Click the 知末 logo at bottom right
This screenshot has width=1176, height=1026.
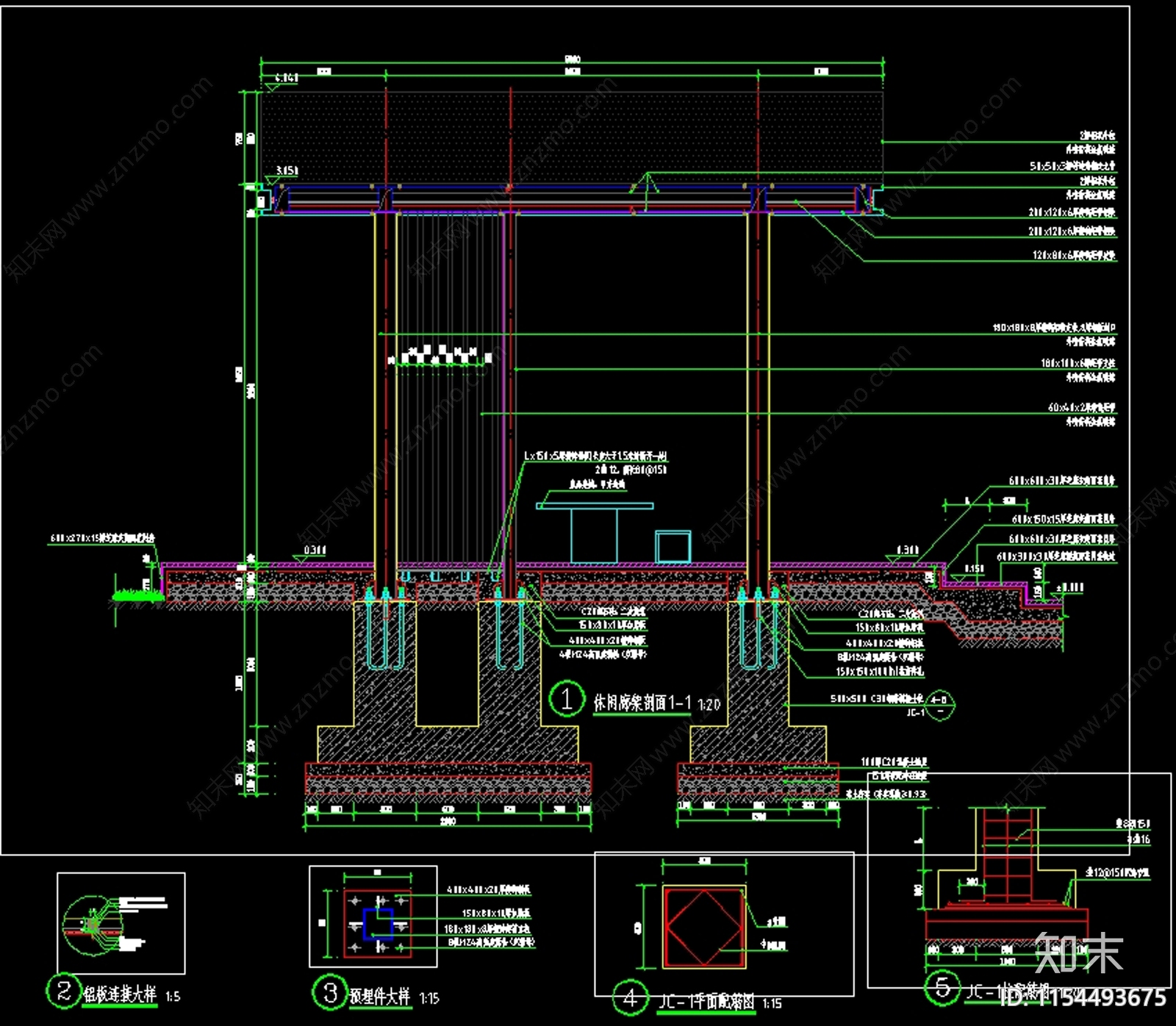click(1079, 952)
